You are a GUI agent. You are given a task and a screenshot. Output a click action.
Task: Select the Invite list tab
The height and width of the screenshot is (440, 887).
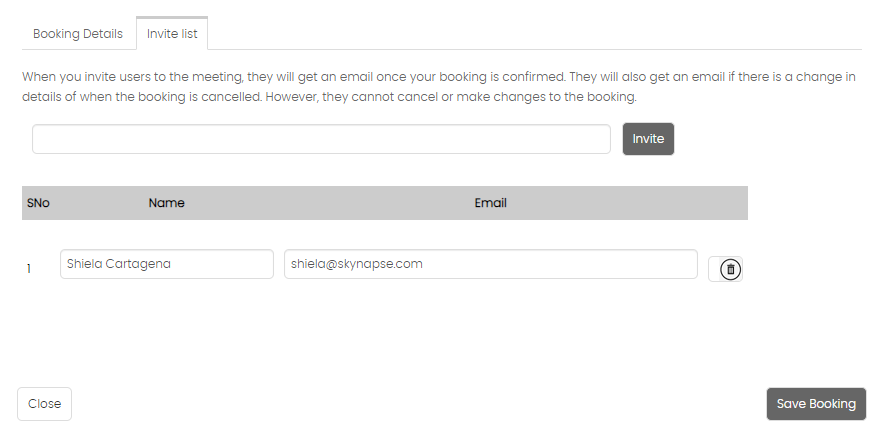(x=172, y=33)
